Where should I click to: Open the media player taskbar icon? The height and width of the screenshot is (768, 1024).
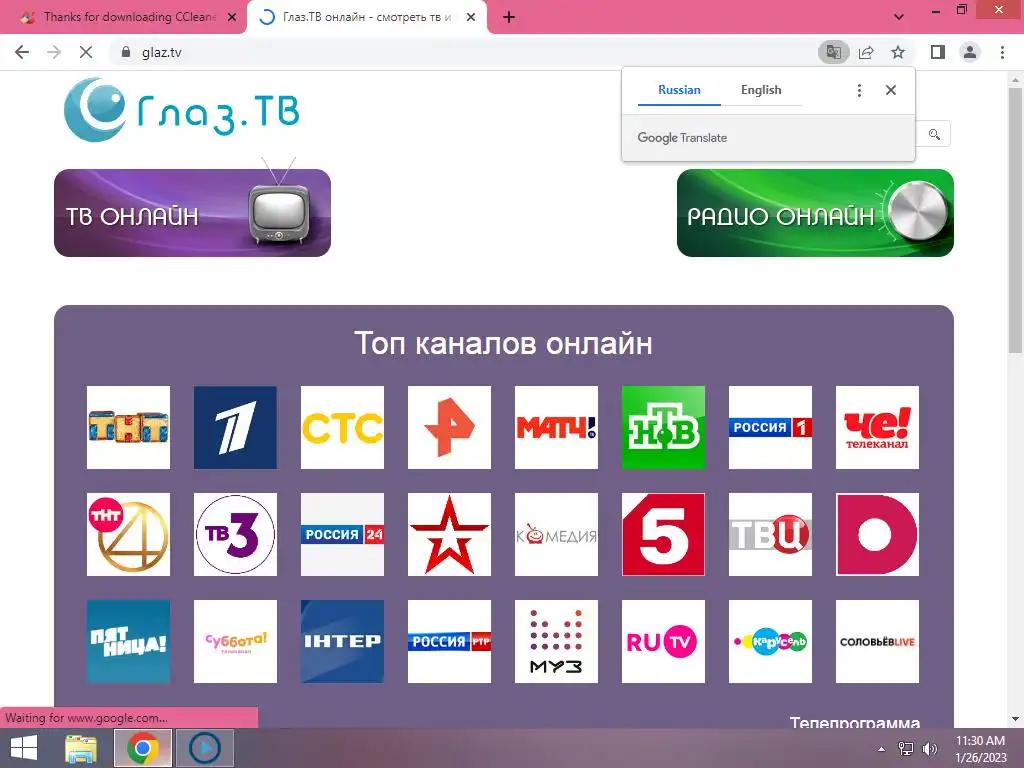coord(205,748)
